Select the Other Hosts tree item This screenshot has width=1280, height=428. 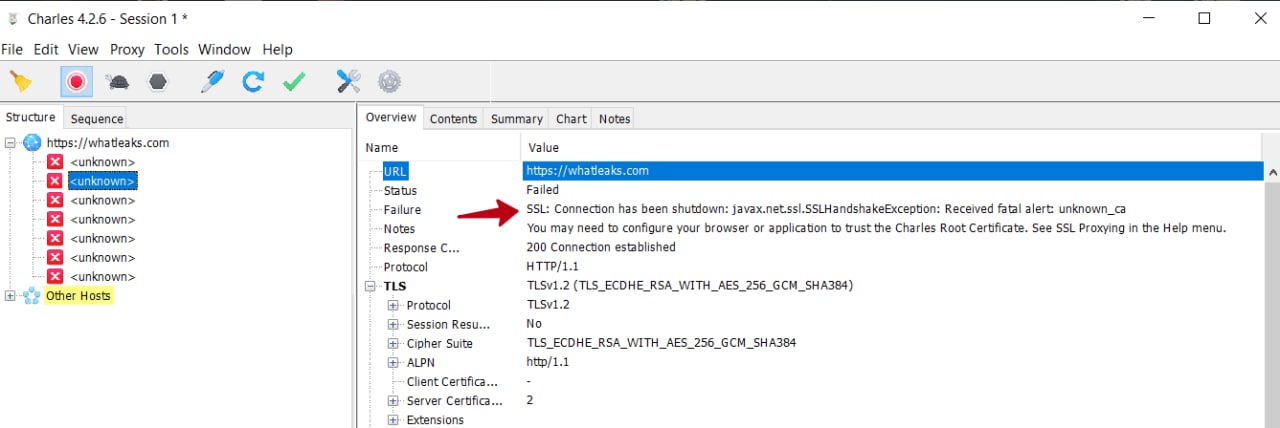point(78,296)
